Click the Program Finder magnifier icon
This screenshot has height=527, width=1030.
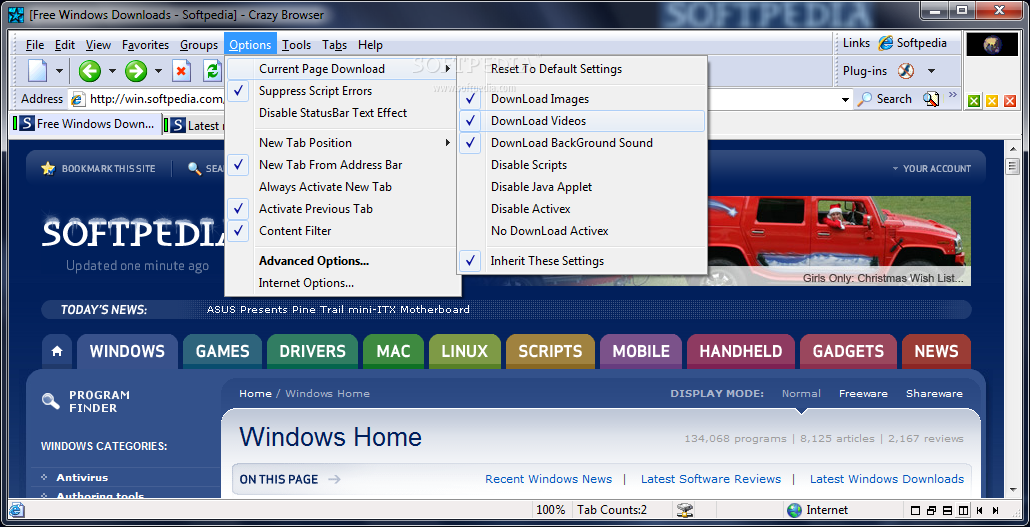[x=51, y=401]
